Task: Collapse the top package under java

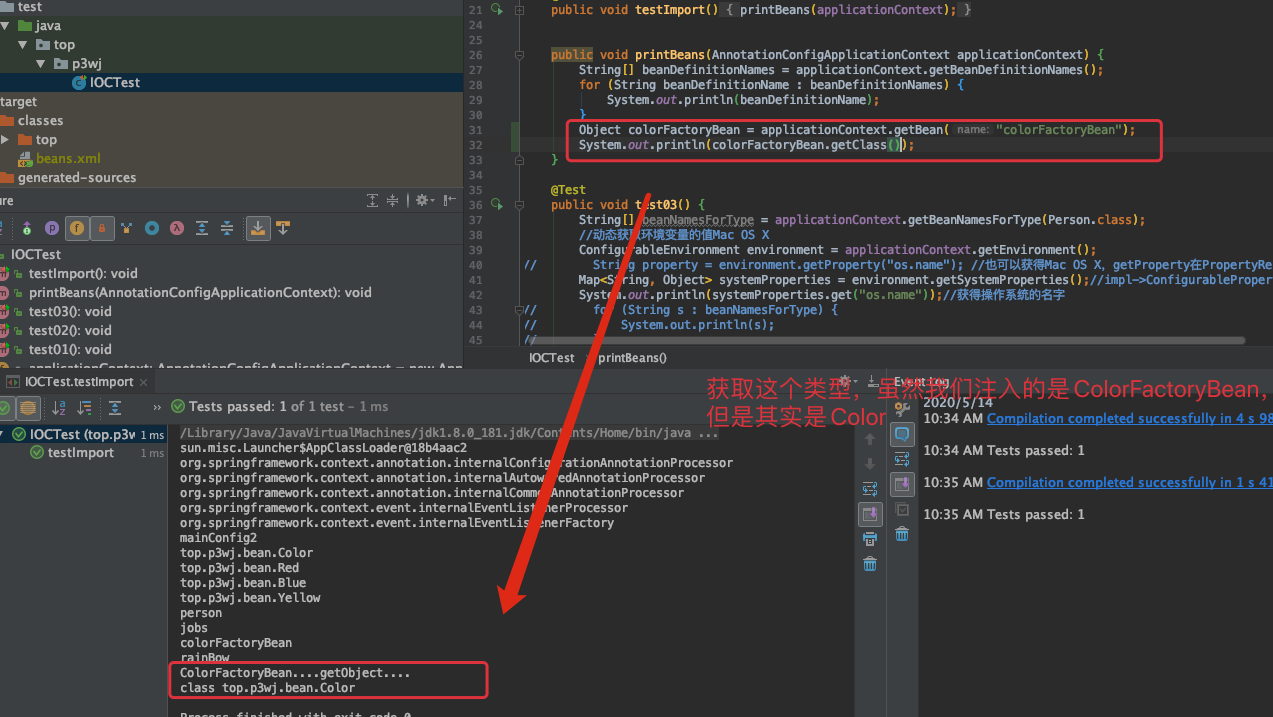Action: pos(23,45)
